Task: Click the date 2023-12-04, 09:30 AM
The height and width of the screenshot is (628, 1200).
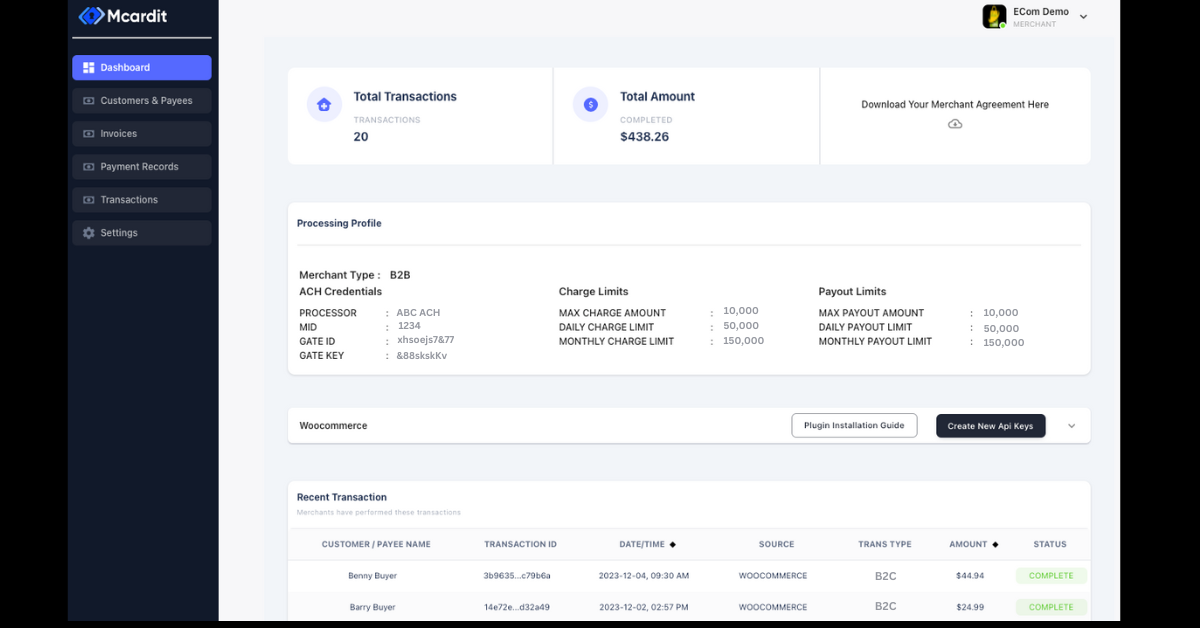Action: 644,576
